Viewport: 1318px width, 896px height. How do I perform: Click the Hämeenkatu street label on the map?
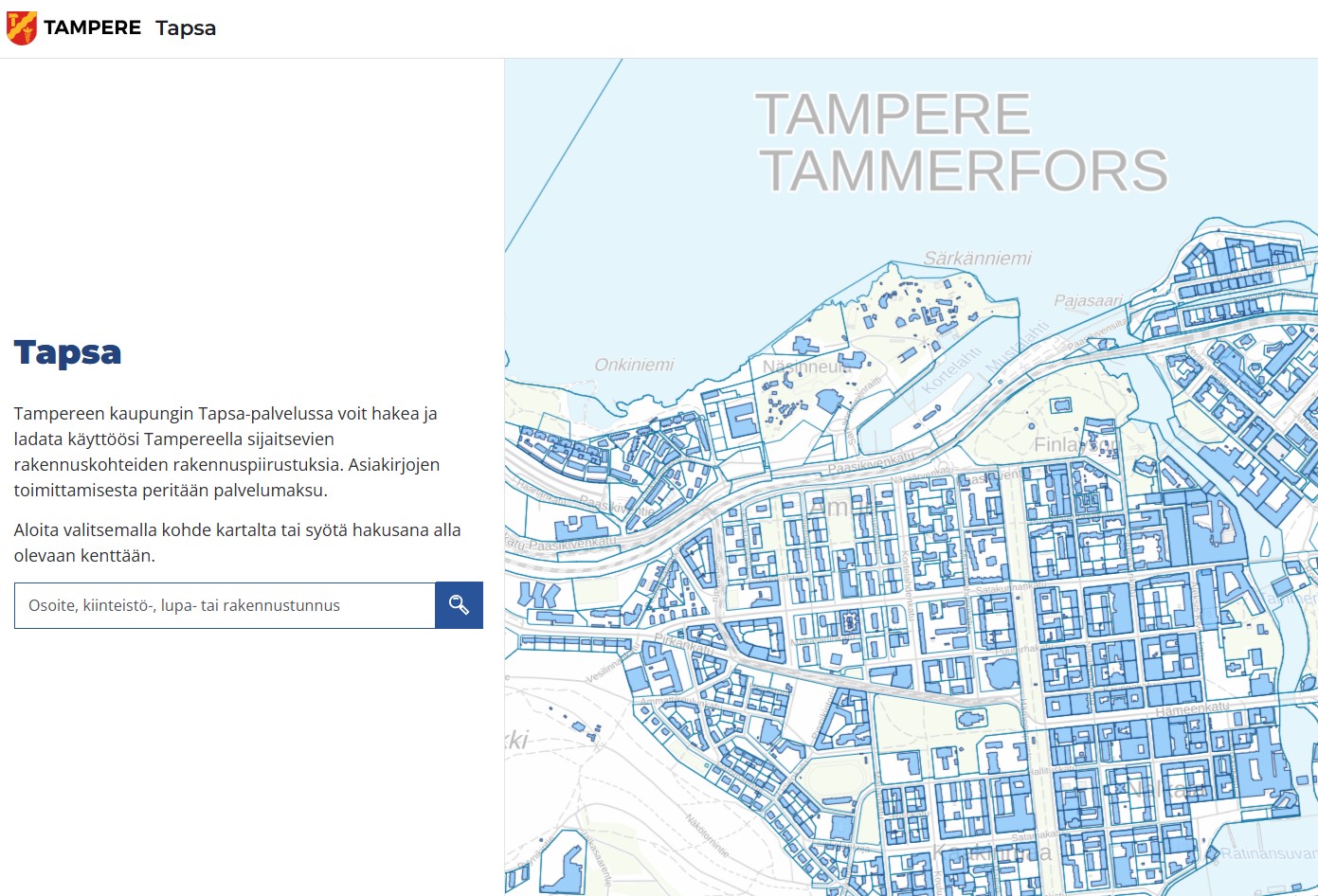1192,708
